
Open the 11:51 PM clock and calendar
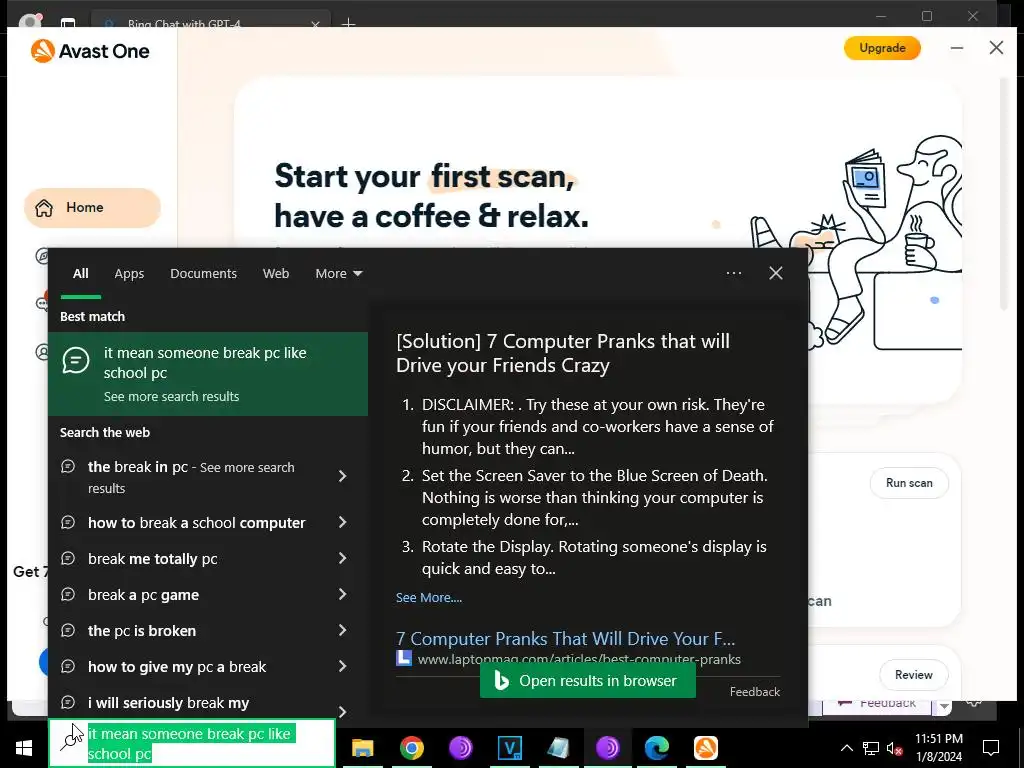click(938, 748)
